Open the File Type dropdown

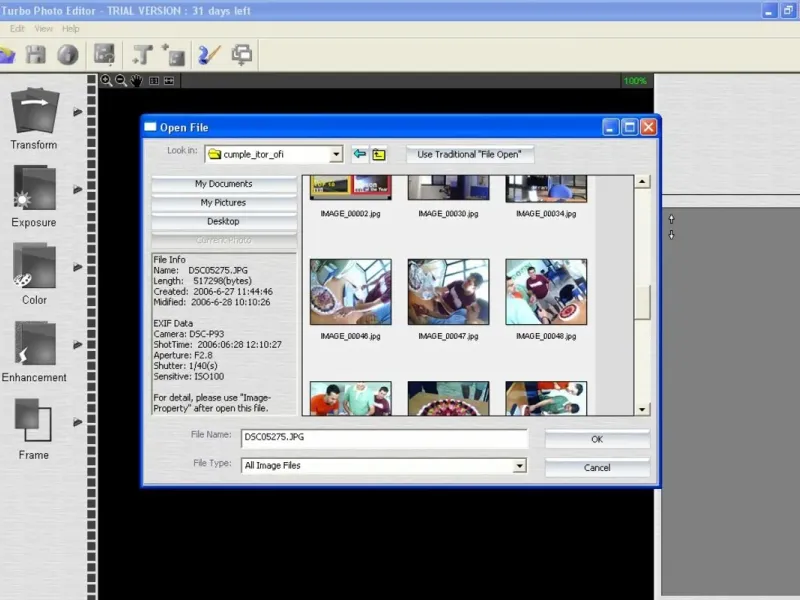coord(519,466)
